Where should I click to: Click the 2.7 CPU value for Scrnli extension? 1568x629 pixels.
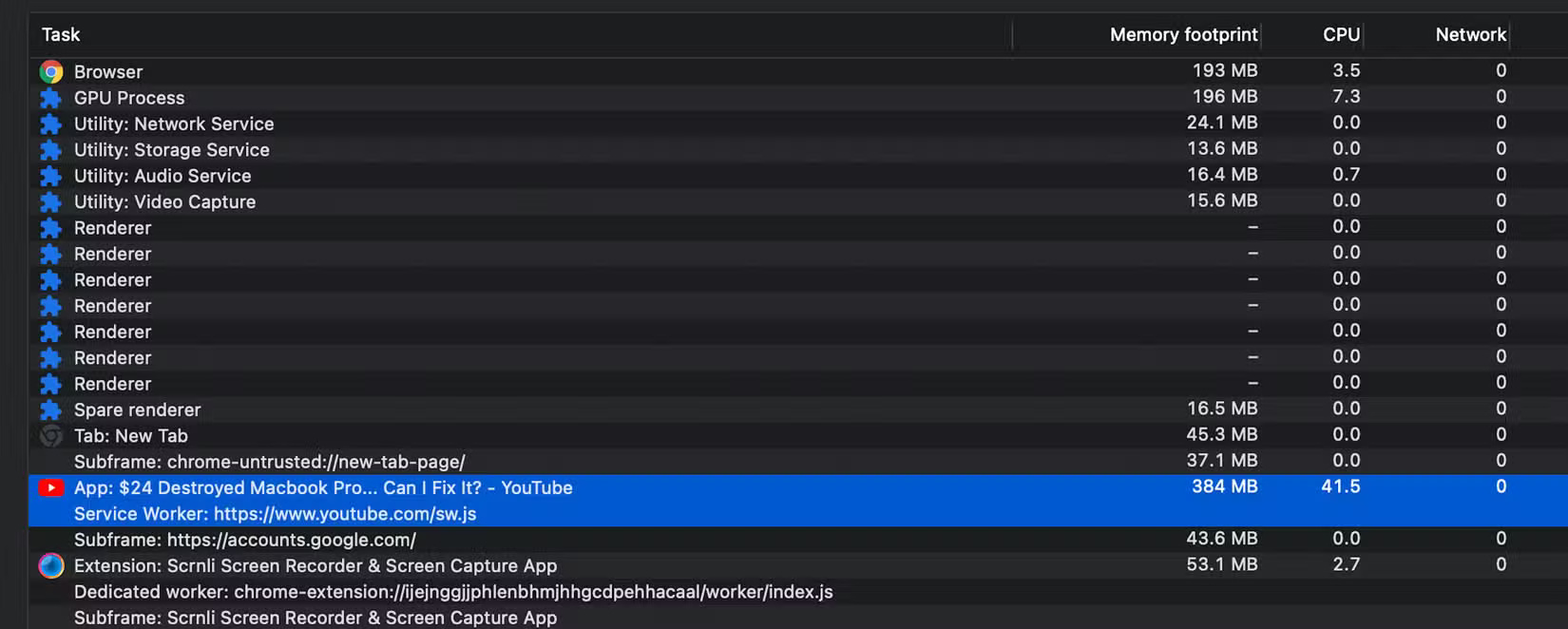pyautogui.click(x=1347, y=564)
